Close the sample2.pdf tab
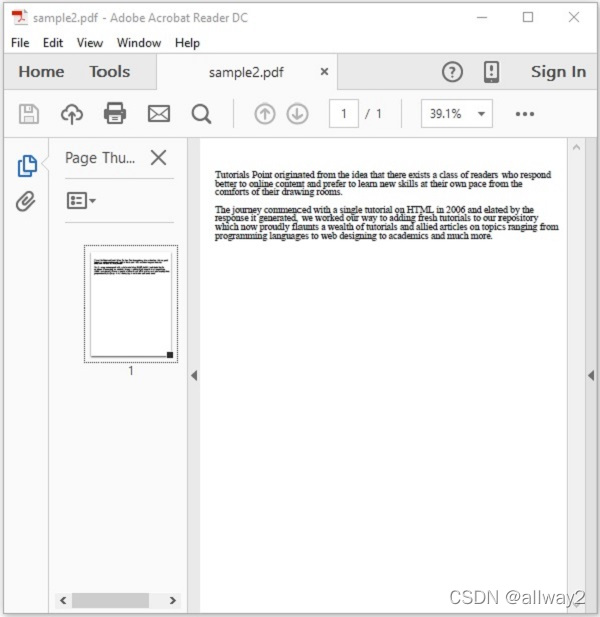Viewport: 600px width, 617px height. pos(324,72)
